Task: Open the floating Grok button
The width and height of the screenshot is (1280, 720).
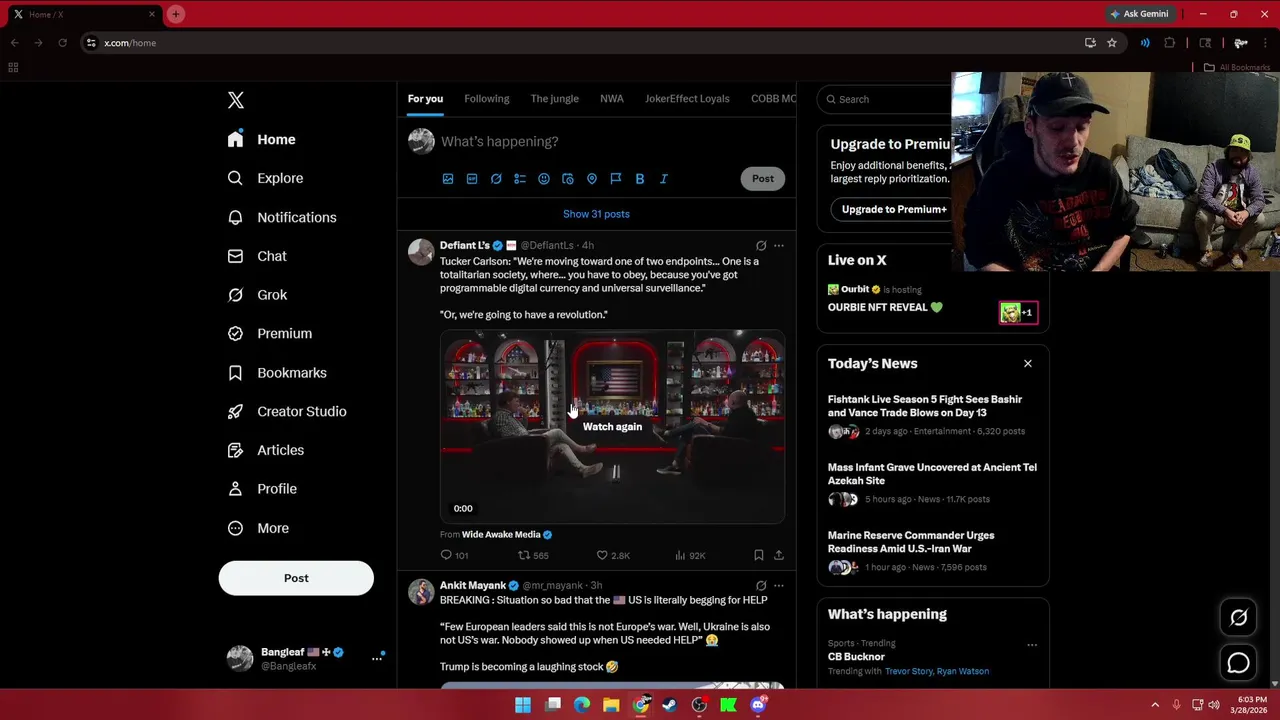Action: [1239, 618]
